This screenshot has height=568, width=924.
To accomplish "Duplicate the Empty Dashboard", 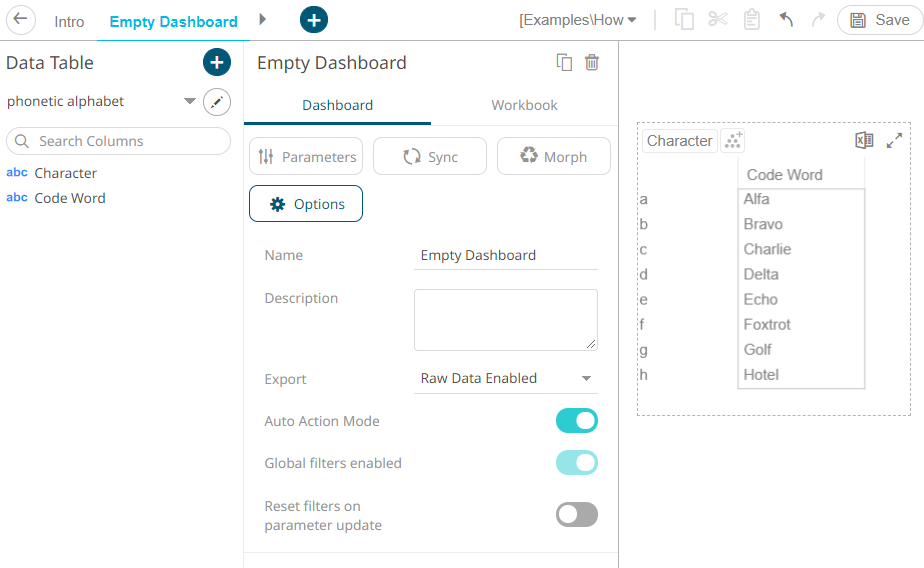I will [x=564, y=62].
